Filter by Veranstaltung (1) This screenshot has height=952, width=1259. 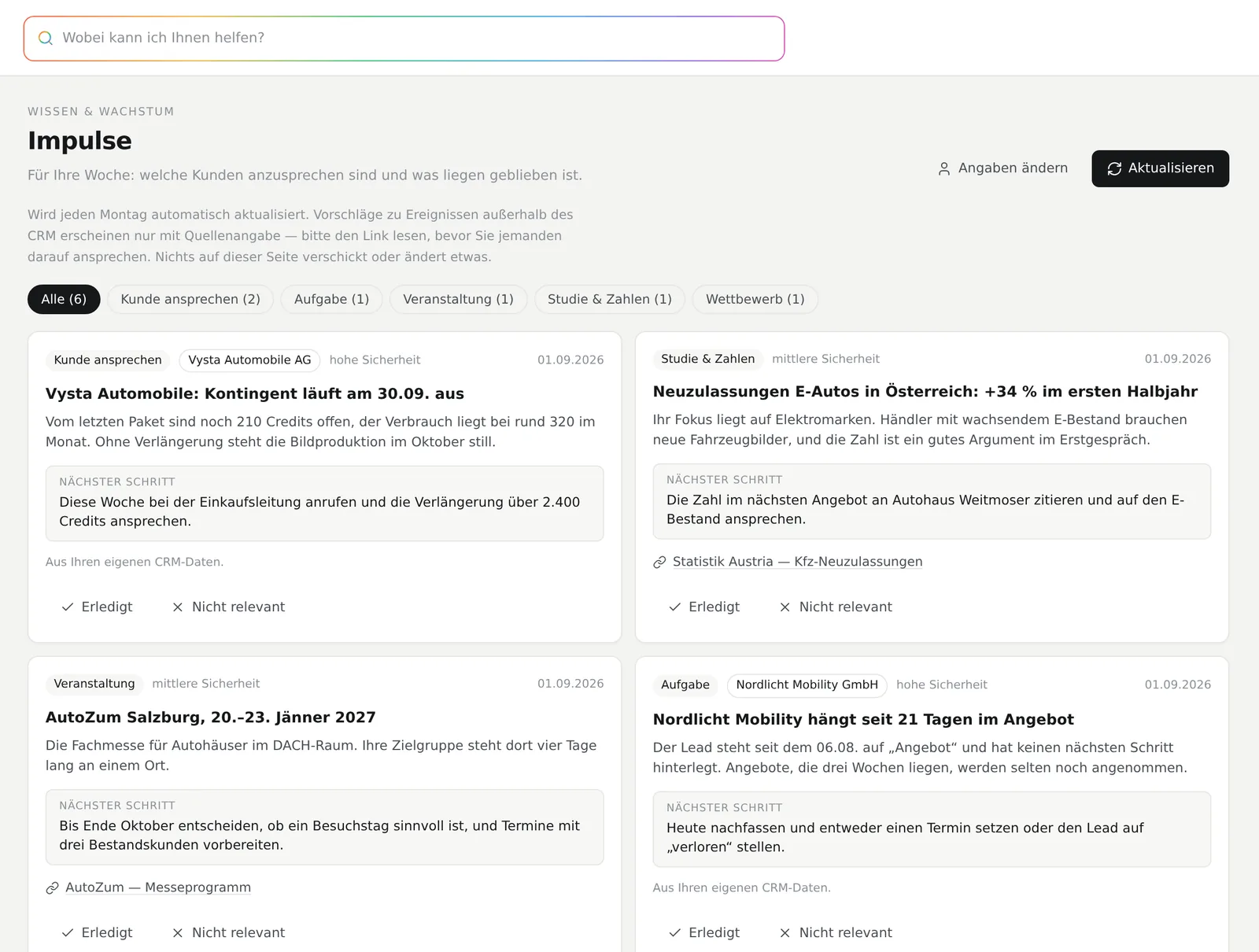[458, 299]
